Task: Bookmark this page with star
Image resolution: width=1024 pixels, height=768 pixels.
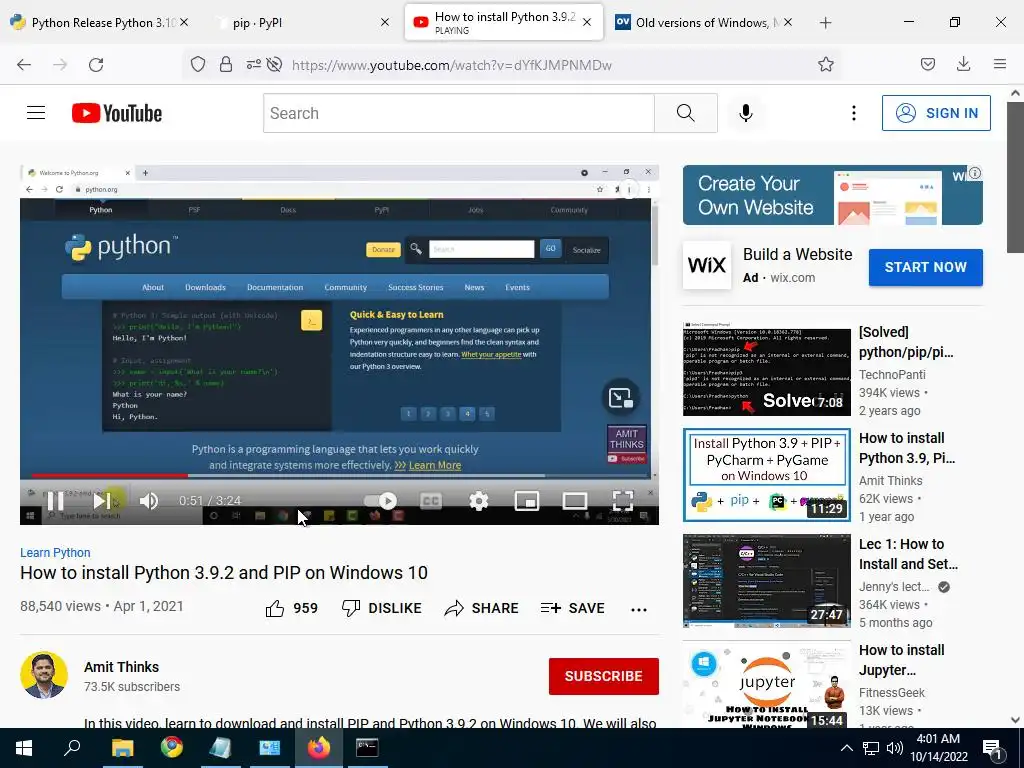Action: click(x=826, y=64)
